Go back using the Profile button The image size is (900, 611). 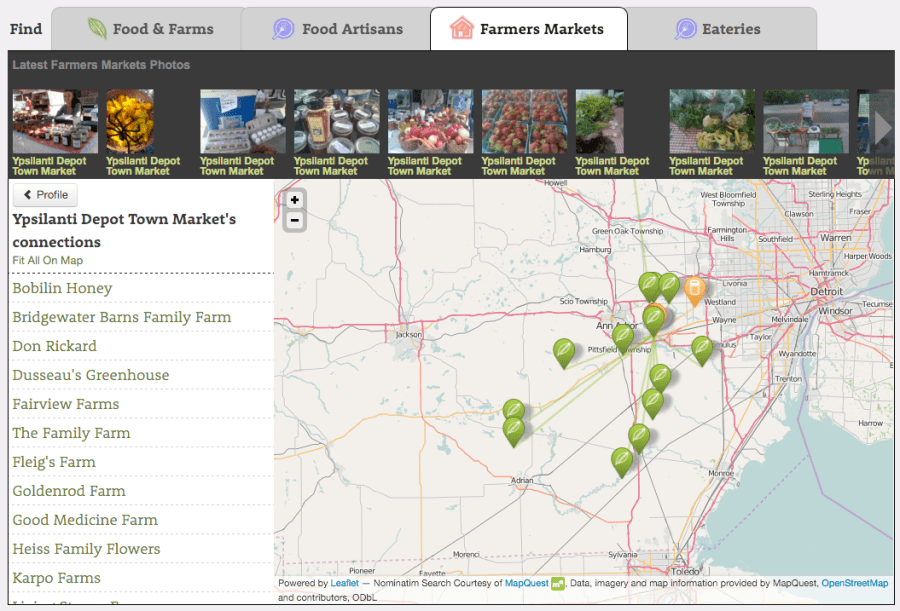click(45, 195)
